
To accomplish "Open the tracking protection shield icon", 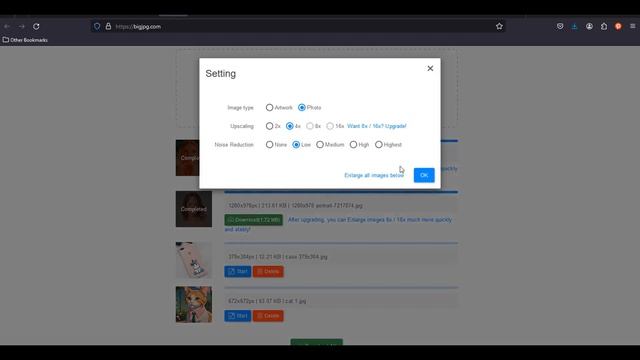I will (97, 27).
